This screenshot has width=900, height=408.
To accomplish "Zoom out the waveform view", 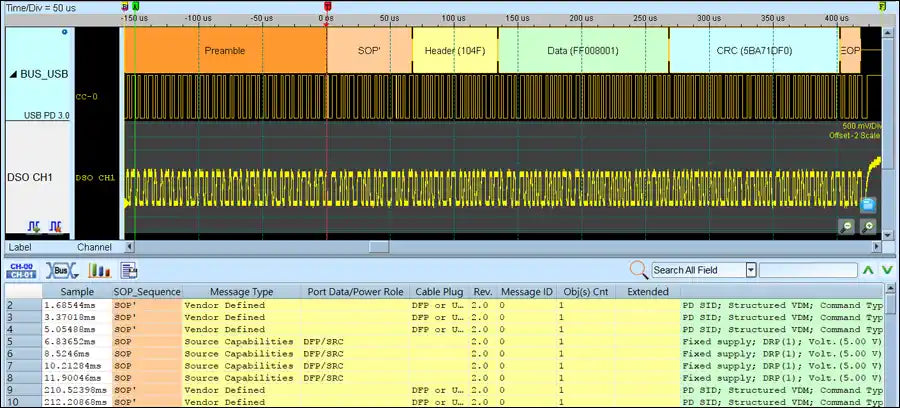I will [846, 227].
